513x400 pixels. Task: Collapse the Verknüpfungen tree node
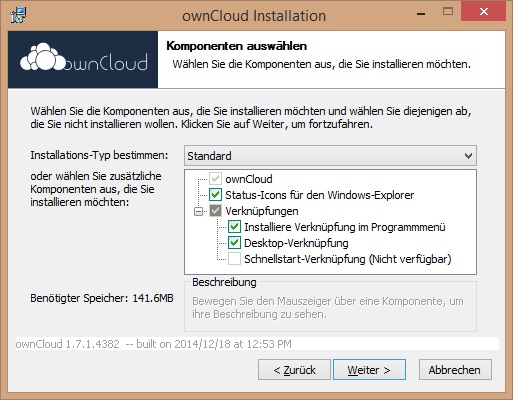click(198, 211)
